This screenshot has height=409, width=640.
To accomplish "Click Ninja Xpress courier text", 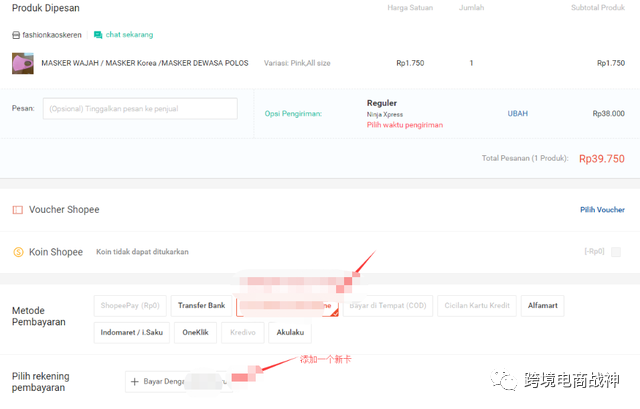I will (x=384, y=115).
